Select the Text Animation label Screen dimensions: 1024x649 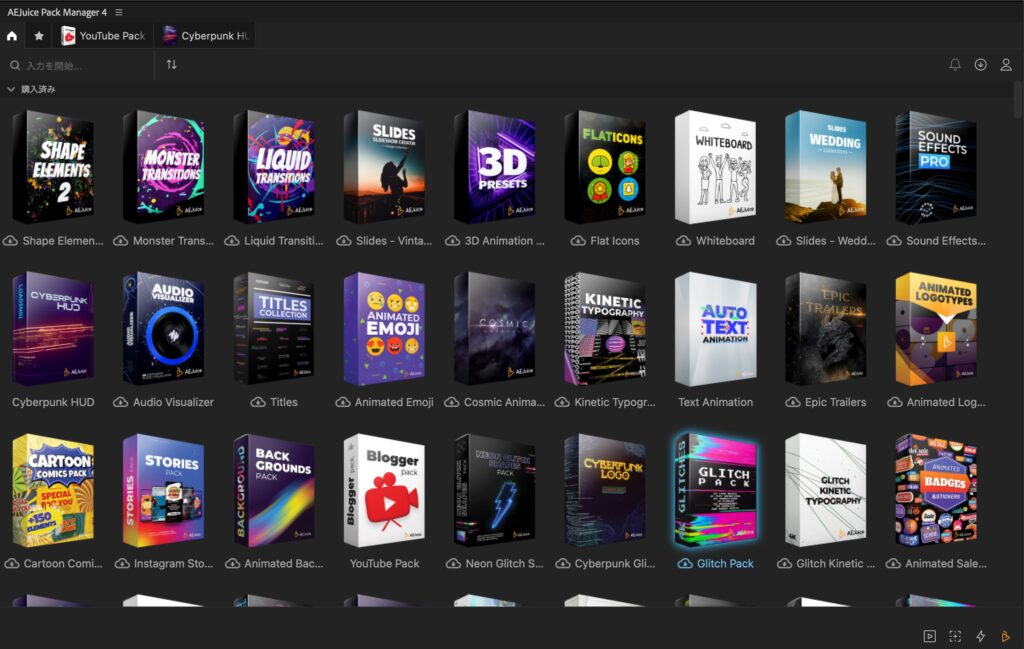pos(715,402)
